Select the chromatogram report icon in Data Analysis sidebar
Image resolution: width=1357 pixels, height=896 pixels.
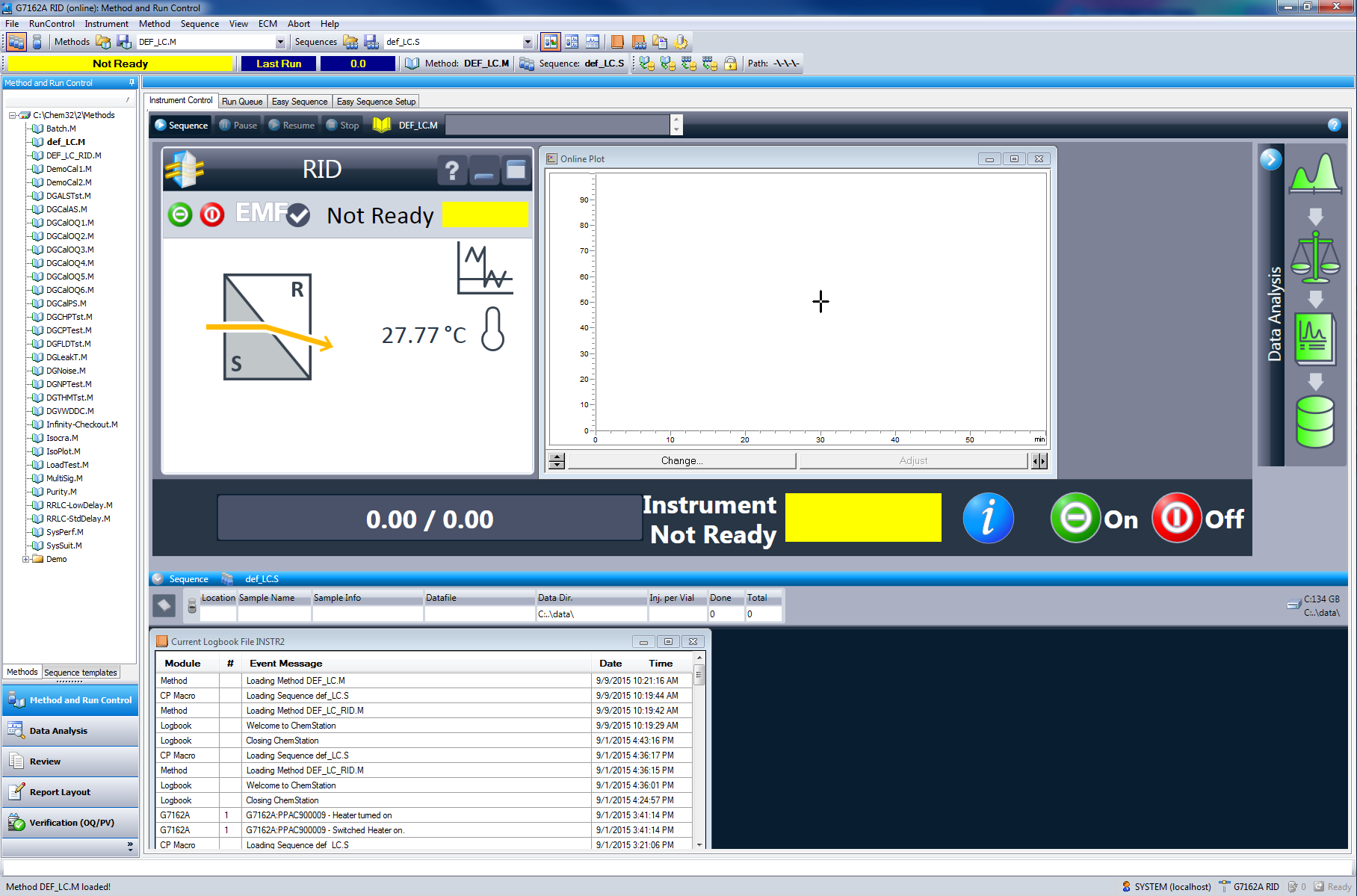point(1314,339)
